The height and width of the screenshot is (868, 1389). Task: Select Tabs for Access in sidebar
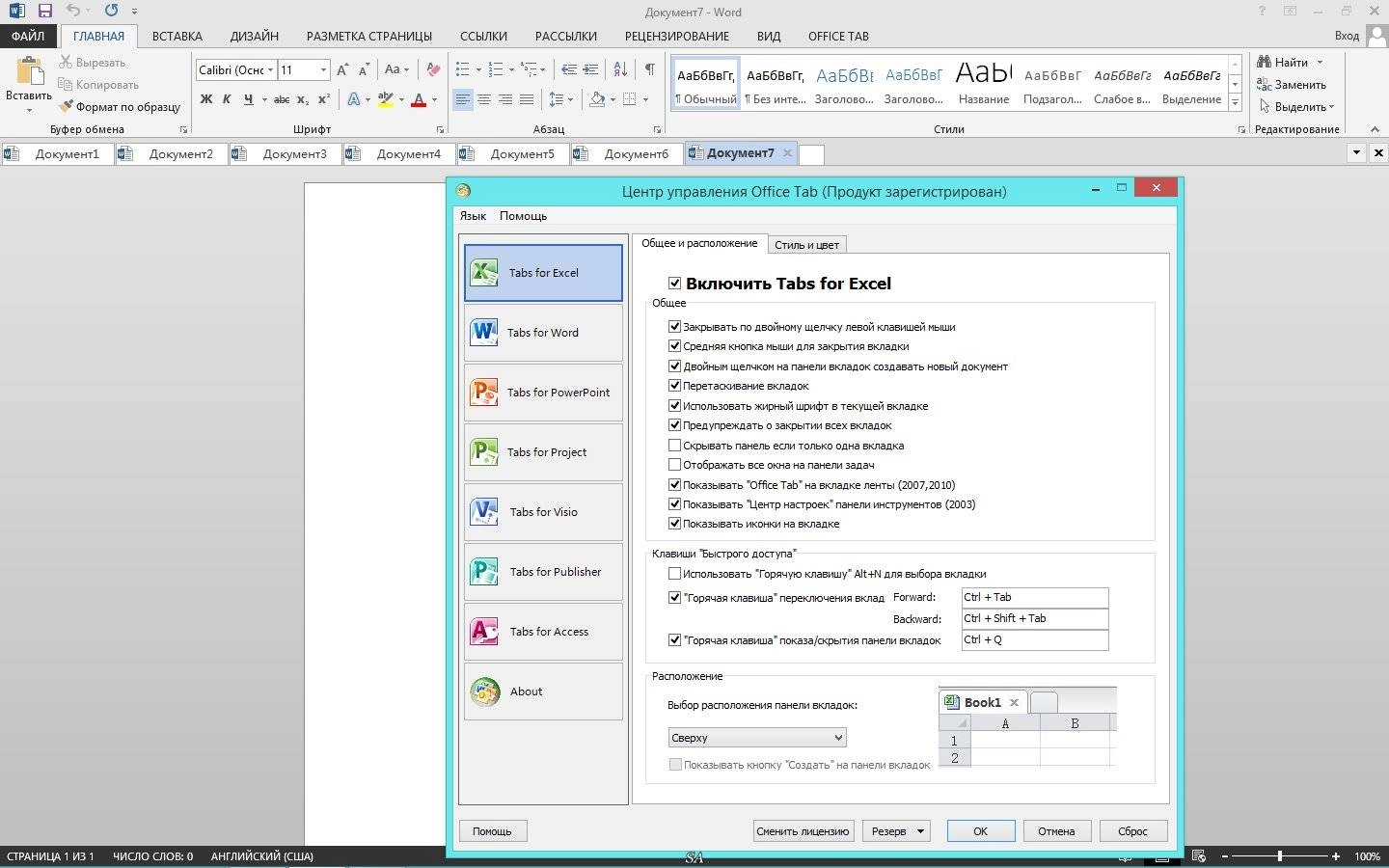point(543,632)
